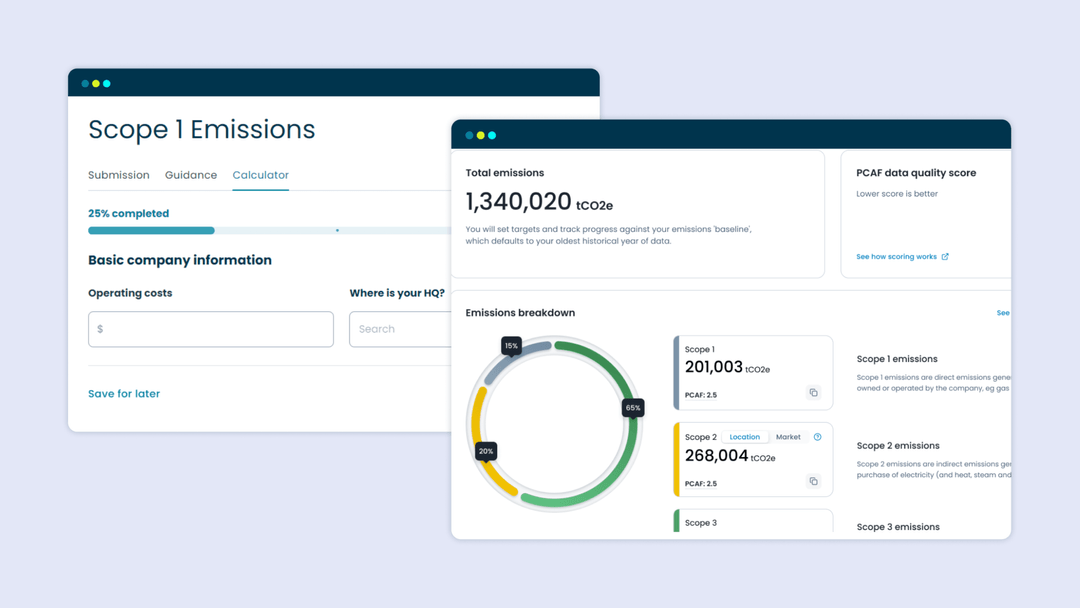The height and width of the screenshot is (608, 1080).
Task: Open the Submission tab
Action: 119,175
